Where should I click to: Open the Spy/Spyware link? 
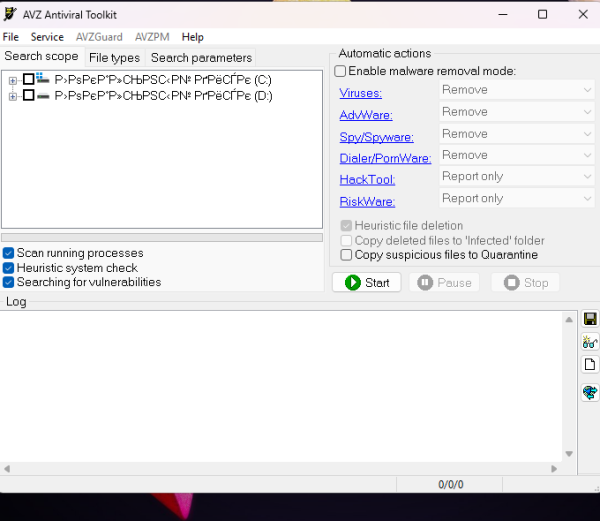(x=377, y=137)
